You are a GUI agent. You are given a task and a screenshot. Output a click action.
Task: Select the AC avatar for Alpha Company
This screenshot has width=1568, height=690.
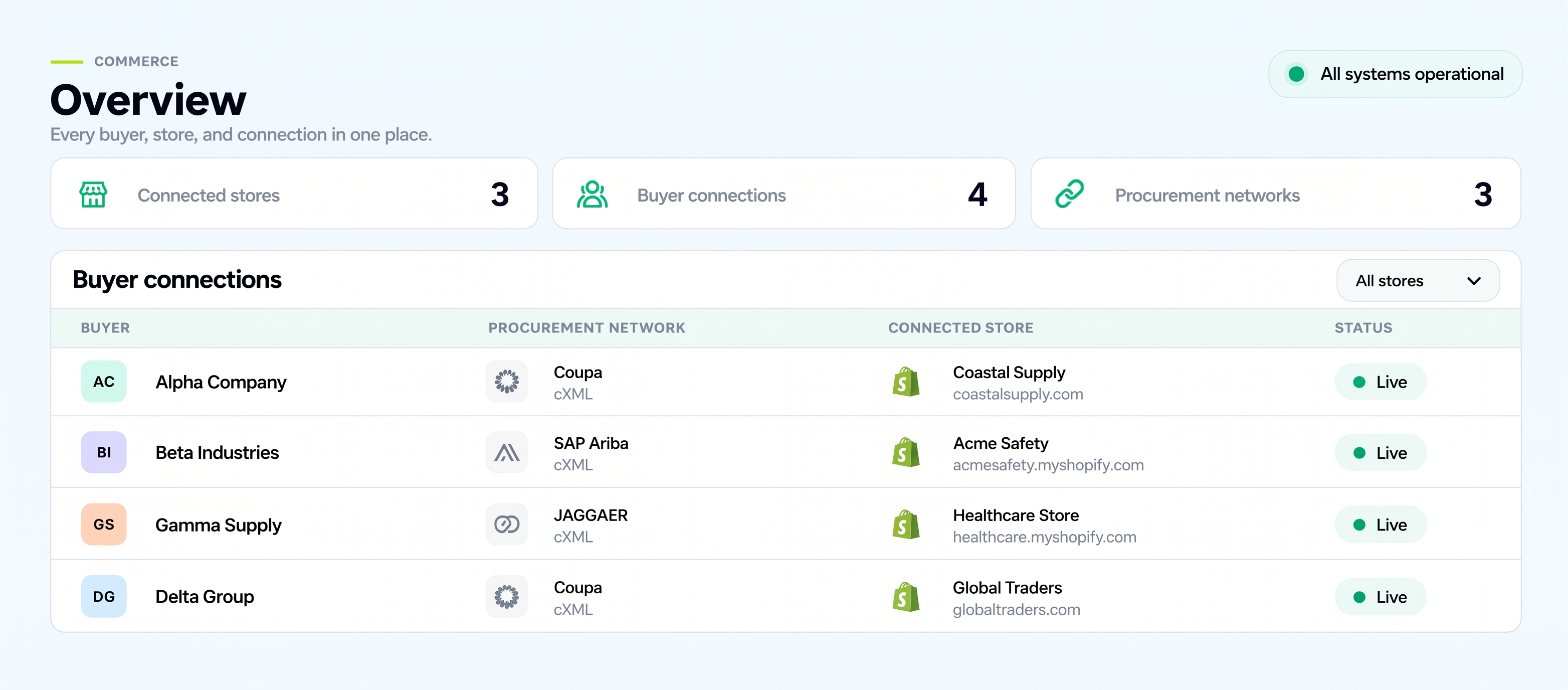point(103,382)
